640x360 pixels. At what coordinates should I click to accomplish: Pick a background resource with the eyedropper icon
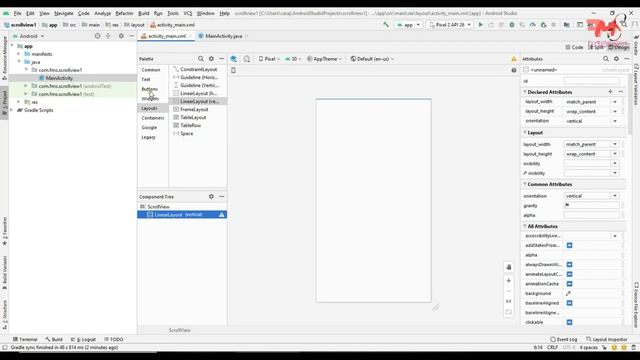click(x=568, y=293)
